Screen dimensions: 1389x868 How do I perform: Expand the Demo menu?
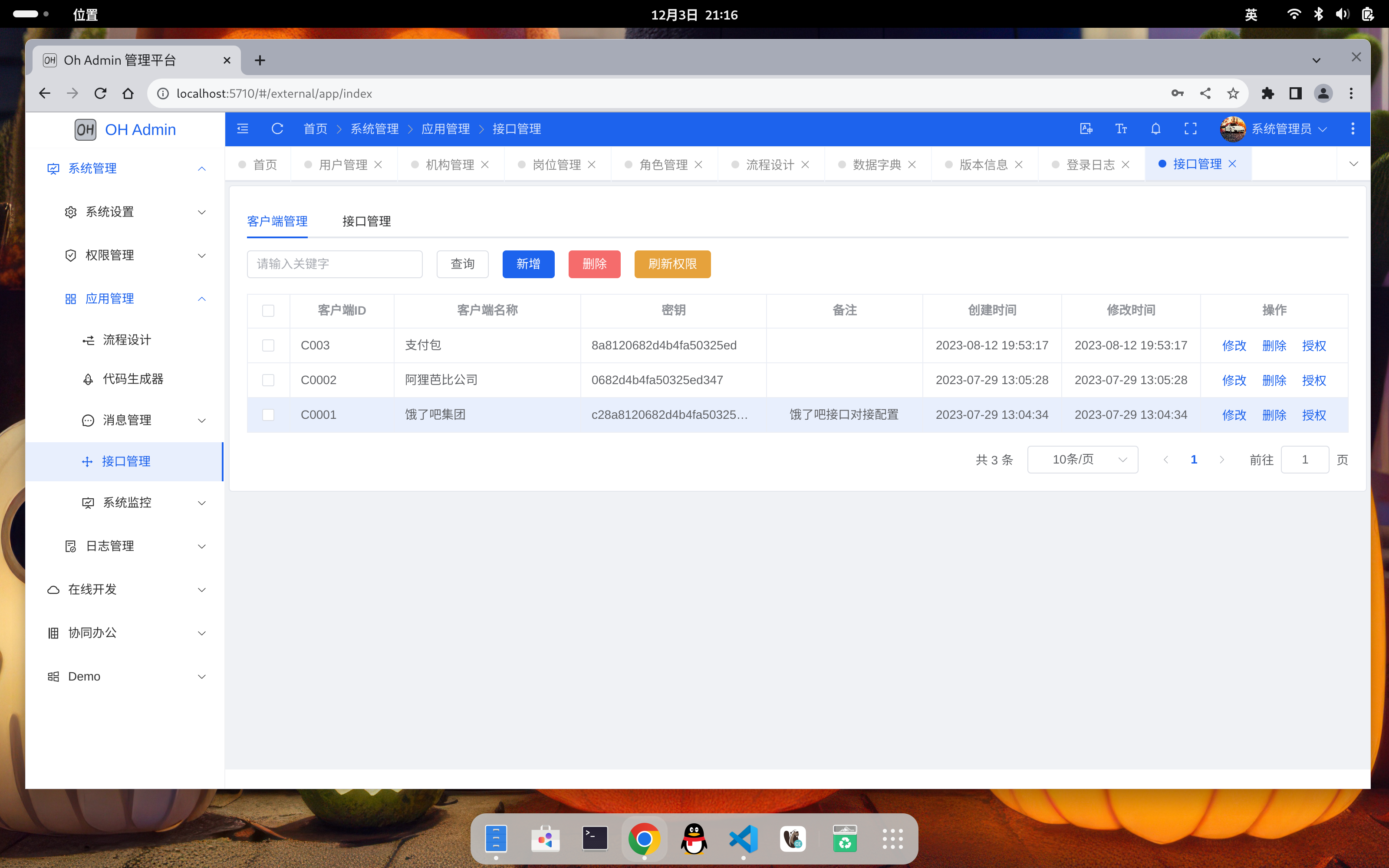(125, 676)
